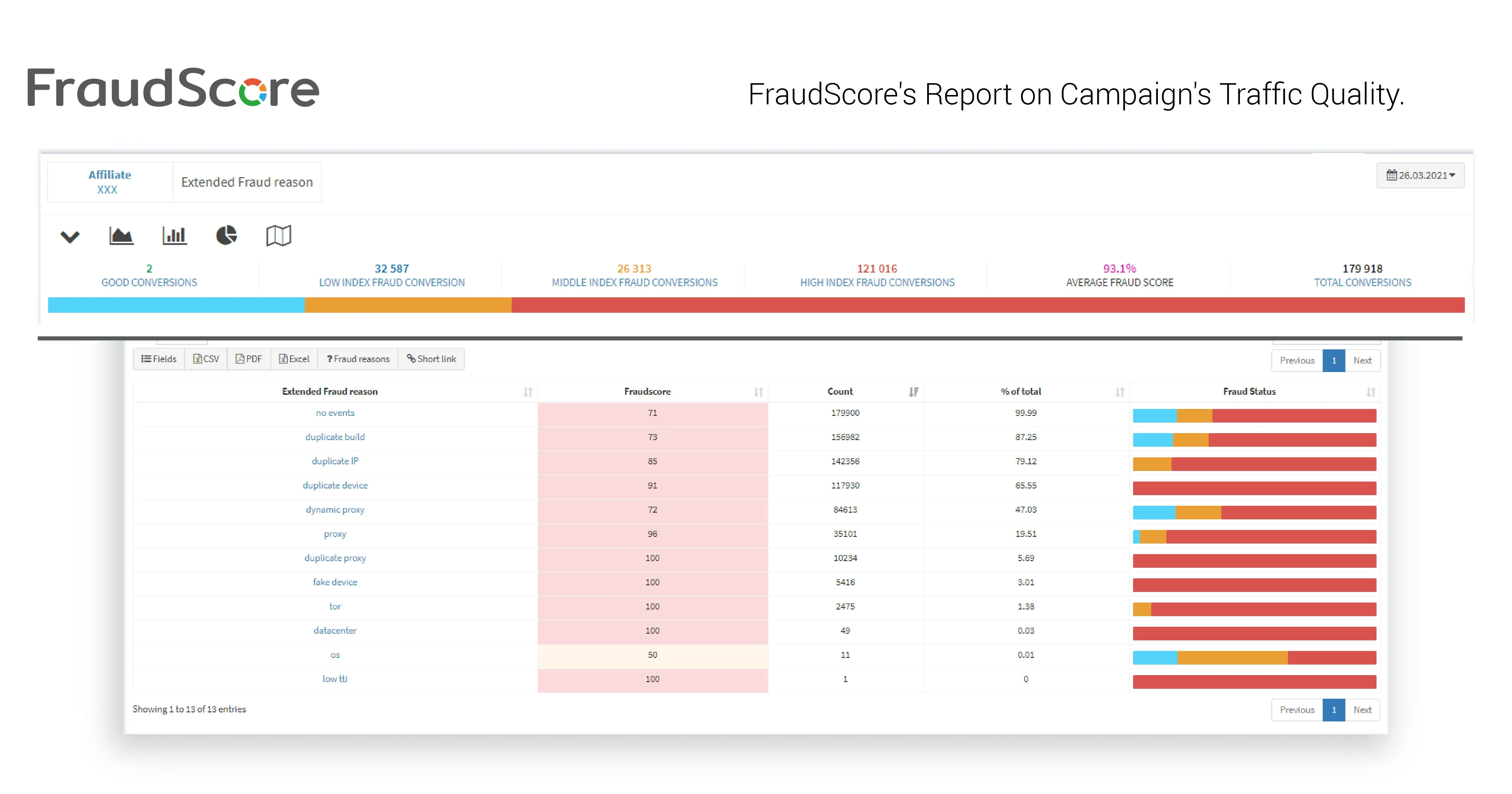Open the duplicate IP reason link
Viewport: 1512px width, 794px height.
pyautogui.click(x=334, y=461)
